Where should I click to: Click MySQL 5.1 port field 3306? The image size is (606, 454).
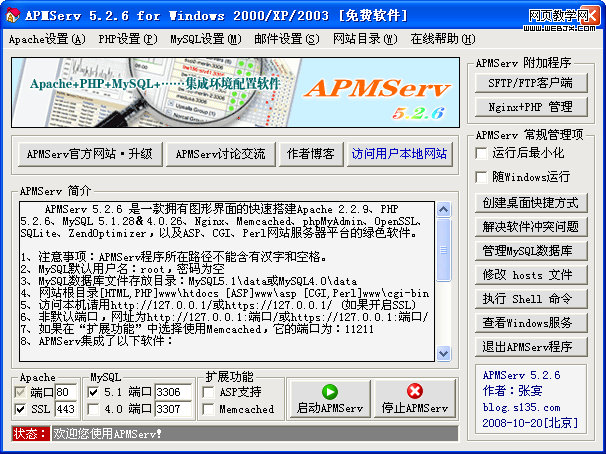pos(173,392)
